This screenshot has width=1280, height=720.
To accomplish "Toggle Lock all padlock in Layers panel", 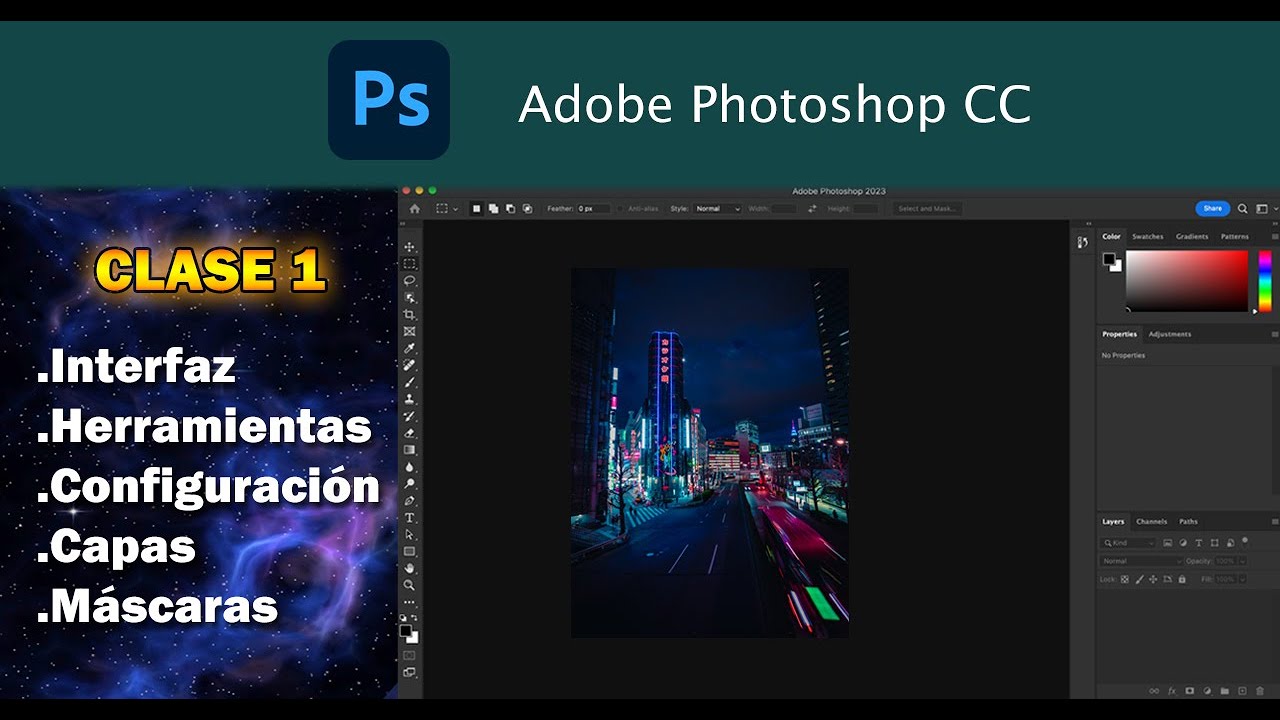I will (1182, 579).
